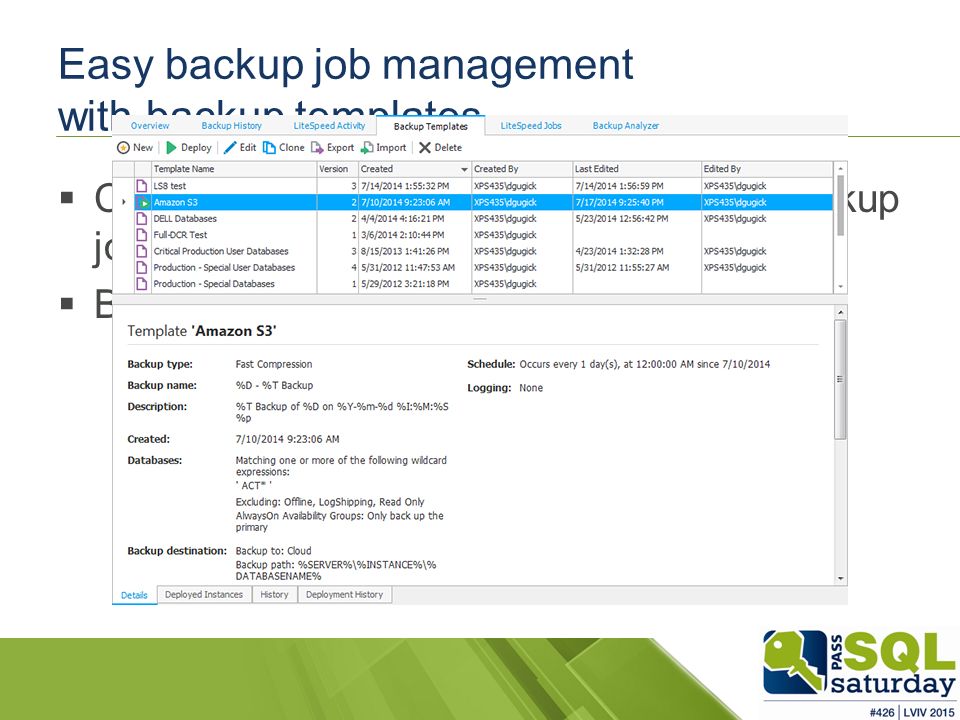The image size is (960, 720).
Task: Select the 'Amazon S3' template name
Action: click(176, 202)
